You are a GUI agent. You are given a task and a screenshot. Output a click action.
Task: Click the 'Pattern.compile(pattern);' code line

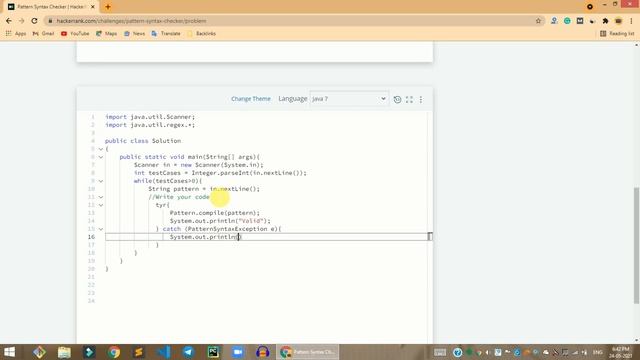point(215,213)
